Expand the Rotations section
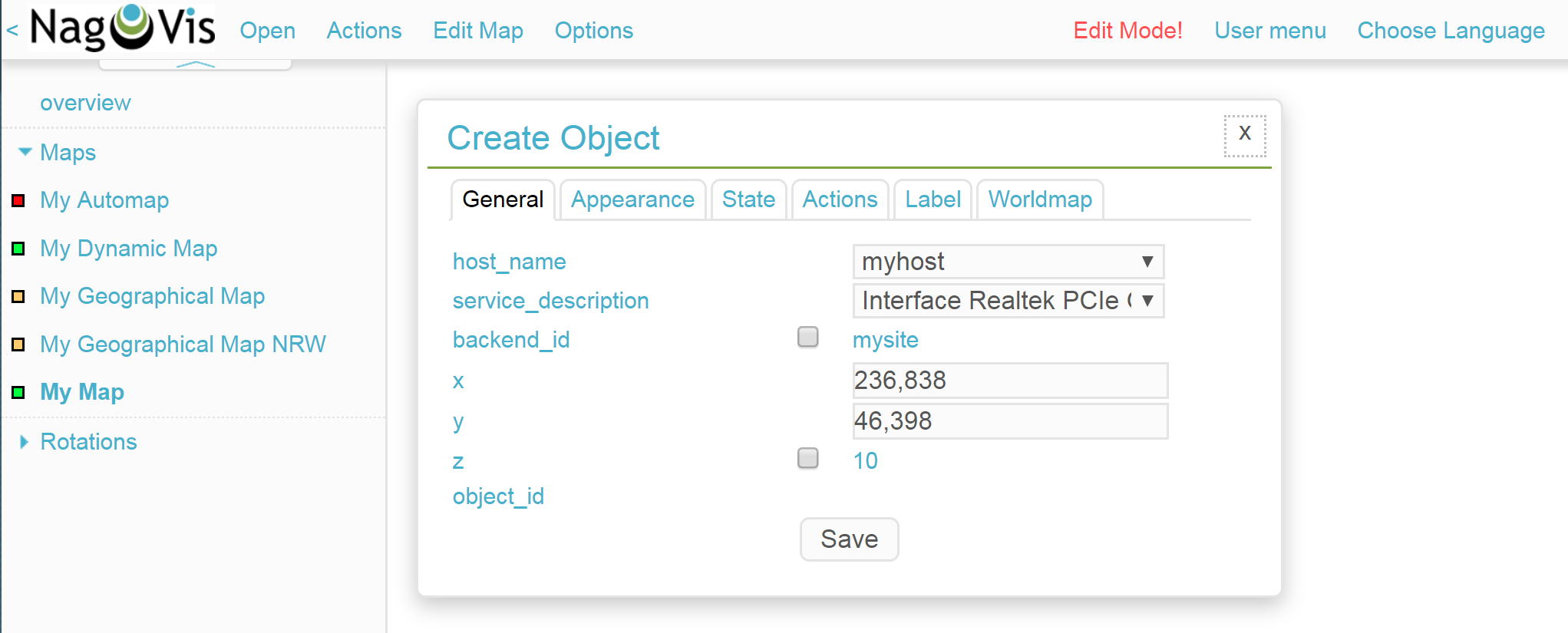This screenshot has width=1568, height=633. [25, 442]
